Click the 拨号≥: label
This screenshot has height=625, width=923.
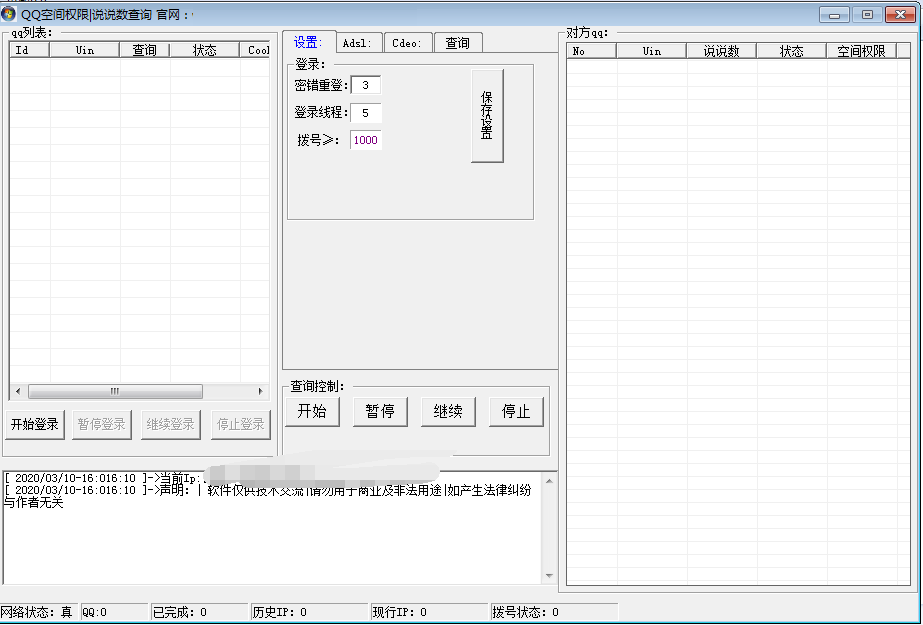pos(318,140)
